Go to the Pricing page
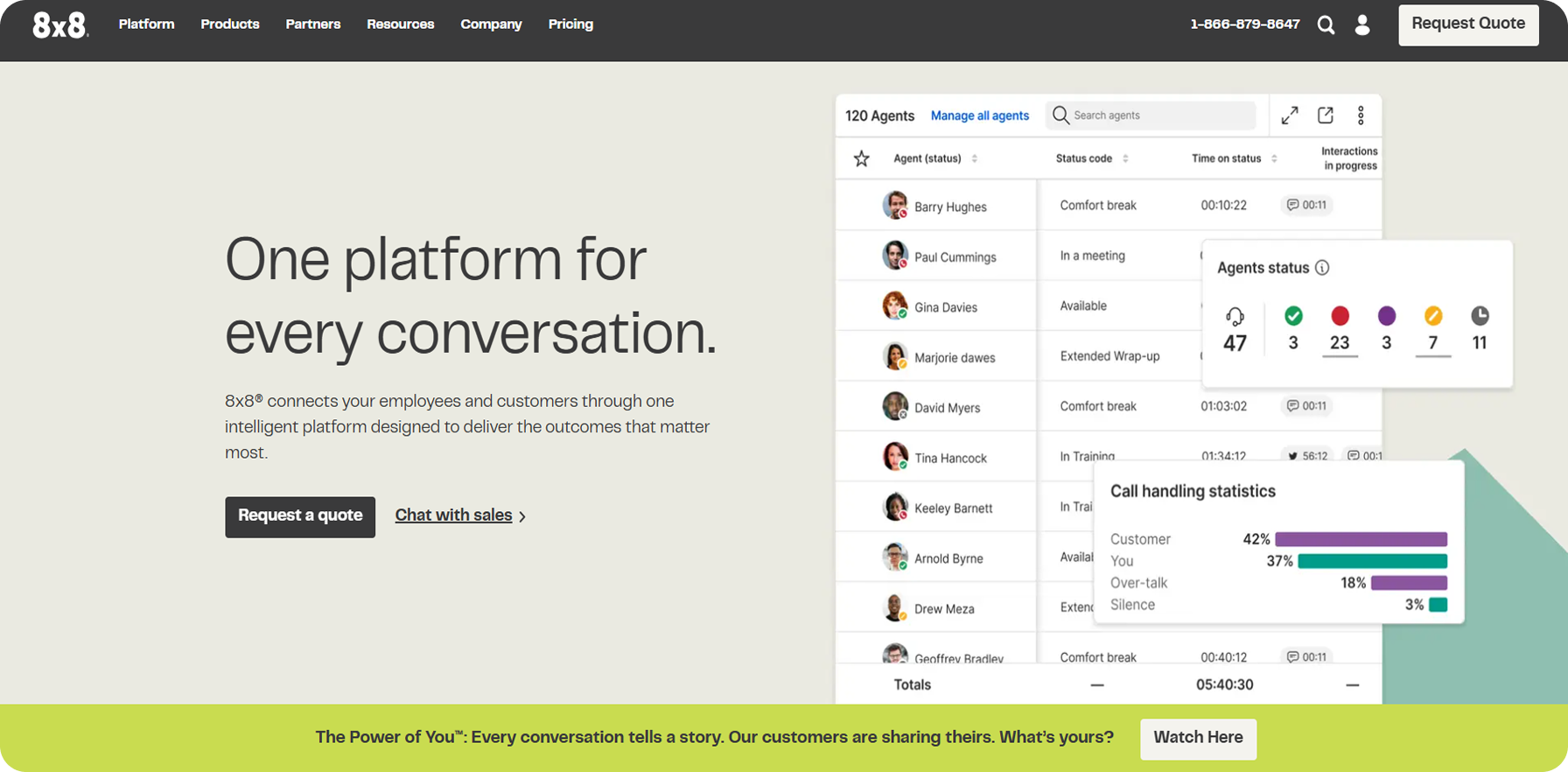This screenshot has width=1568, height=772. [570, 25]
